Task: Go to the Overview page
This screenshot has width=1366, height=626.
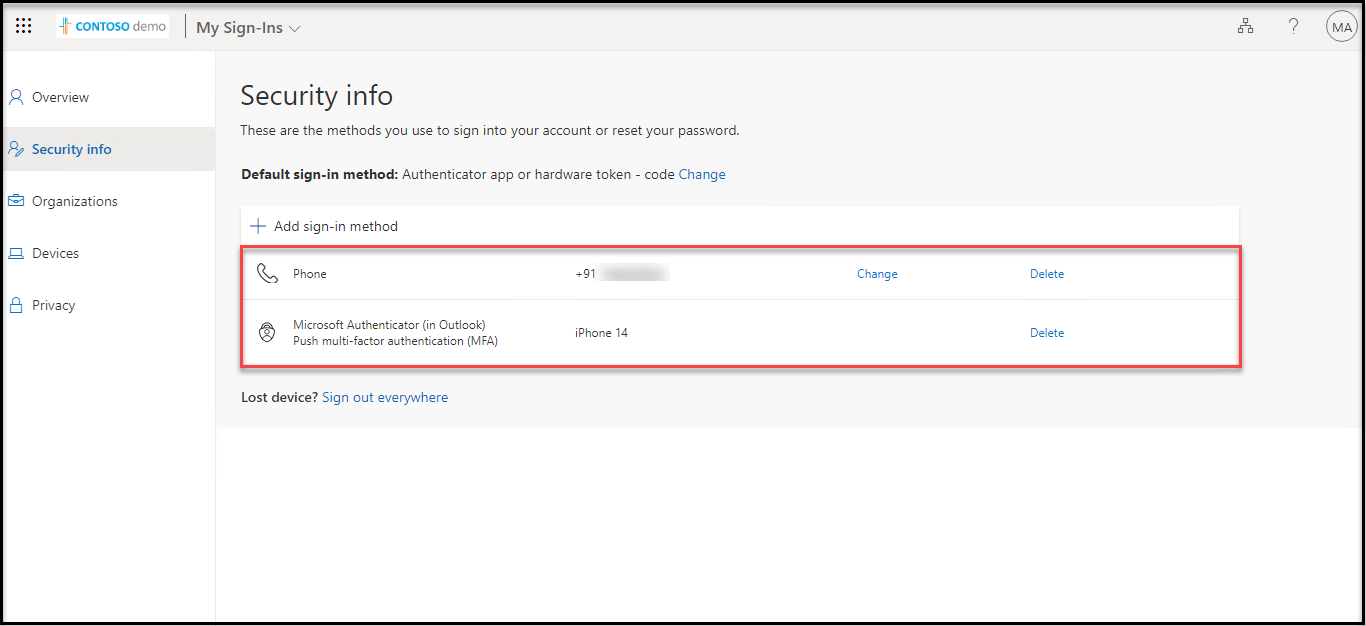Action: [60, 97]
